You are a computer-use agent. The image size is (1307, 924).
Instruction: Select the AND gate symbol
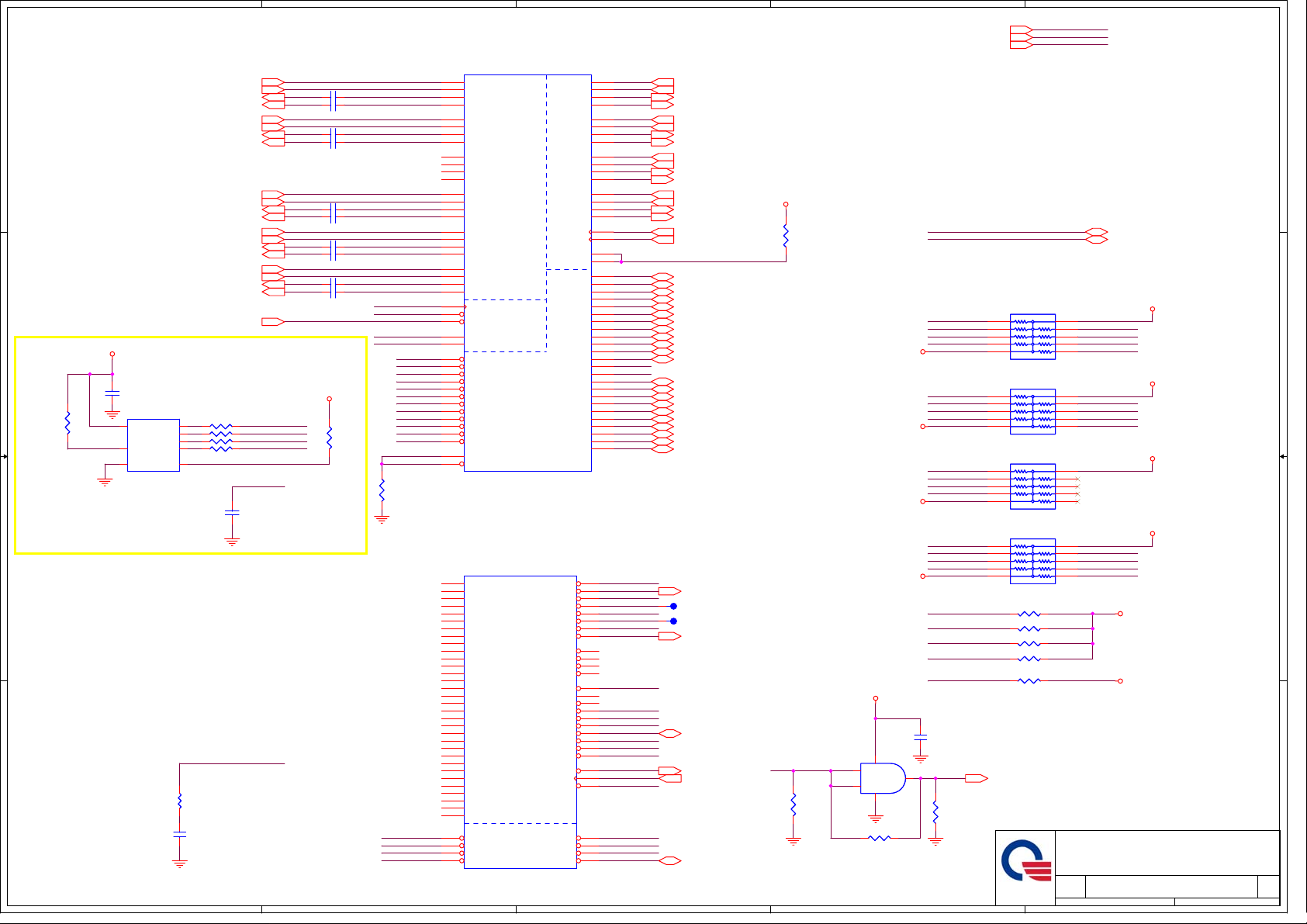883,778
